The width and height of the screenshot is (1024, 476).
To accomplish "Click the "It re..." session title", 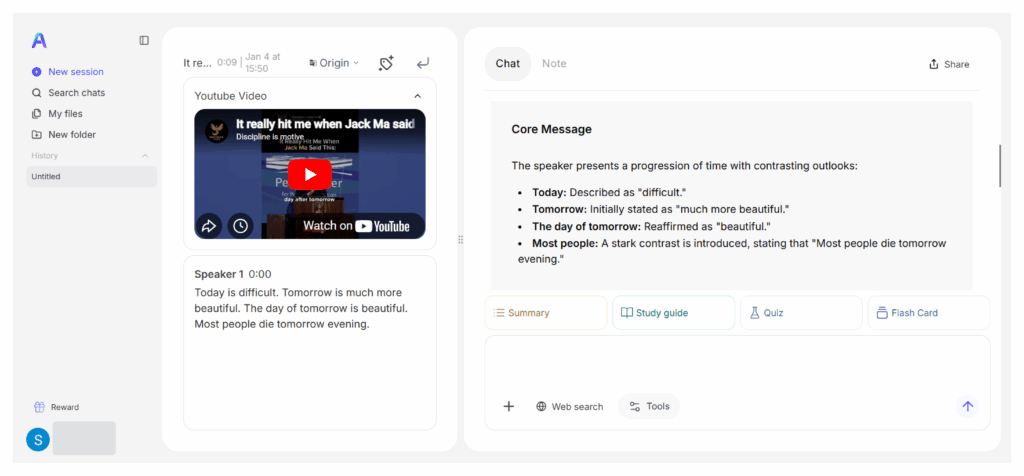I will tap(197, 63).
